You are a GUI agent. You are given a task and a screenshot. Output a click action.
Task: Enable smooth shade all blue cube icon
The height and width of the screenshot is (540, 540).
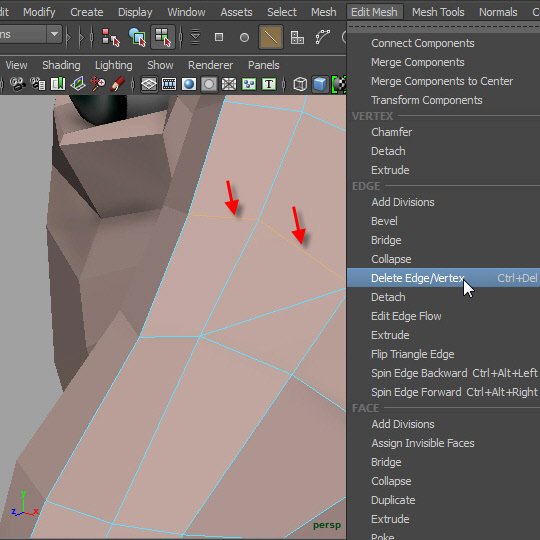pos(320,84)
